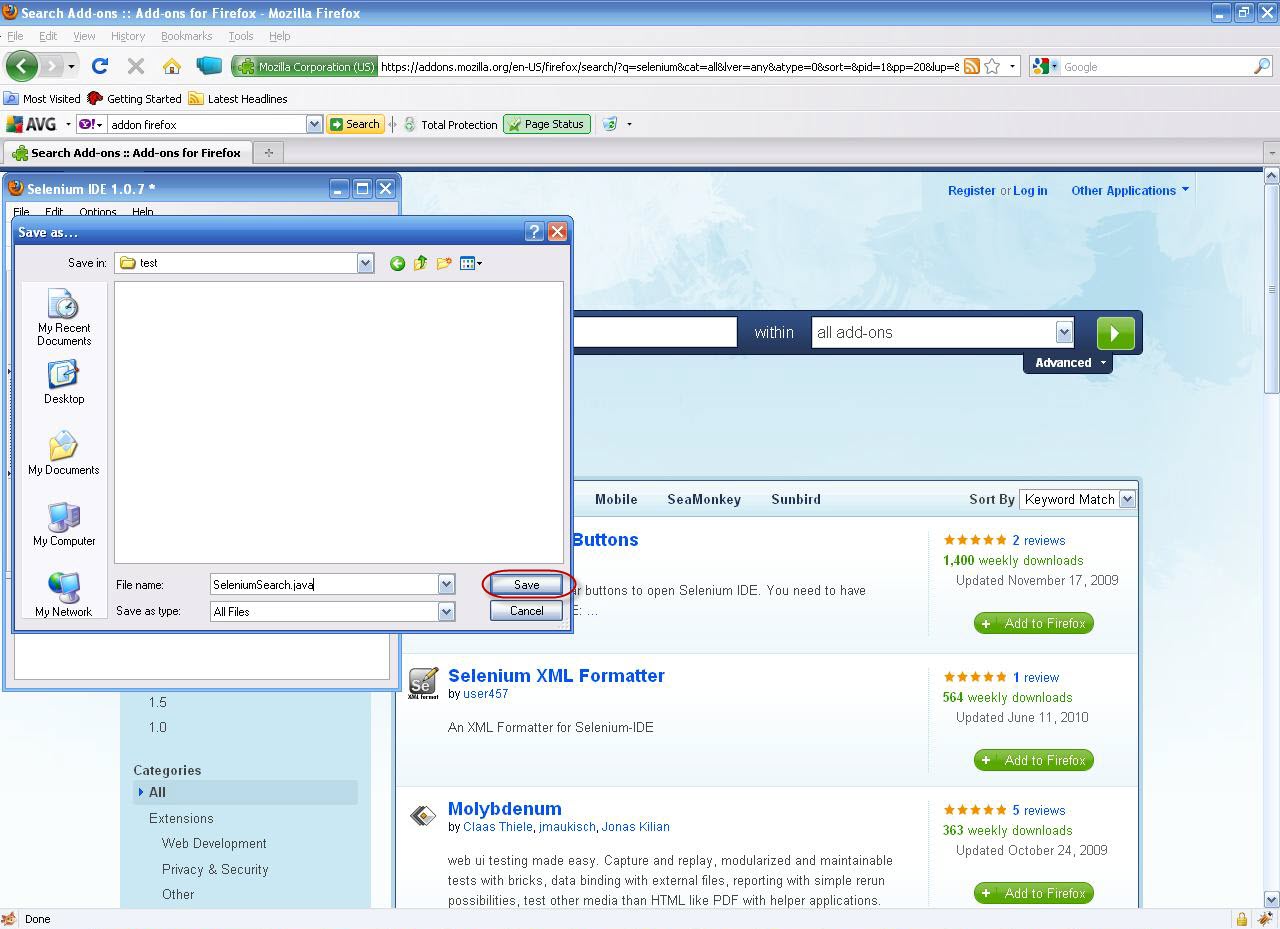
Task: Navigate up one folder level
Action: [x=420, y=263]
